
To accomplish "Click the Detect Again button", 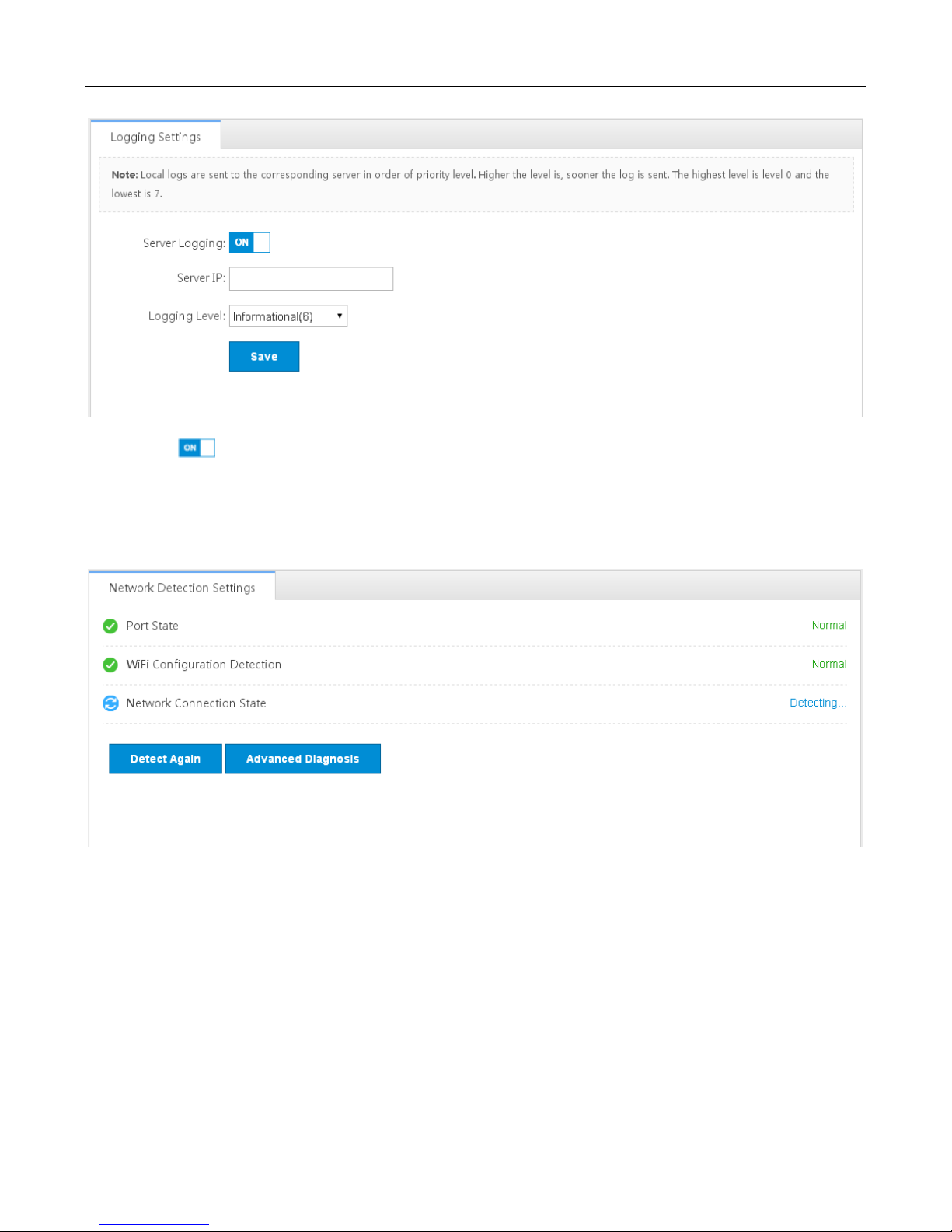I will [x=166, y=759].
